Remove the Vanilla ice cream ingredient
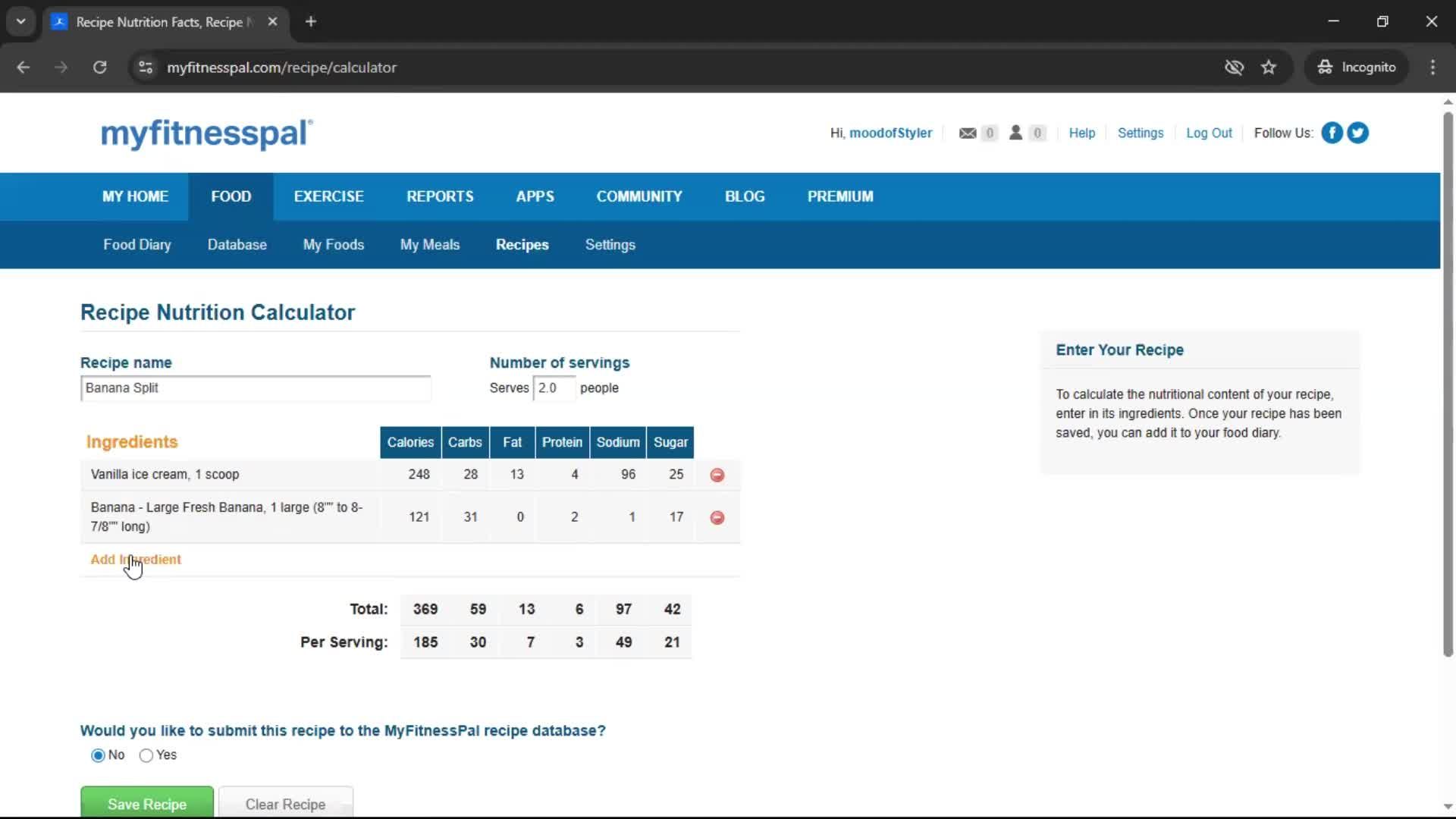The height and width of the screenshot is (819, 1456). (717, 475)
